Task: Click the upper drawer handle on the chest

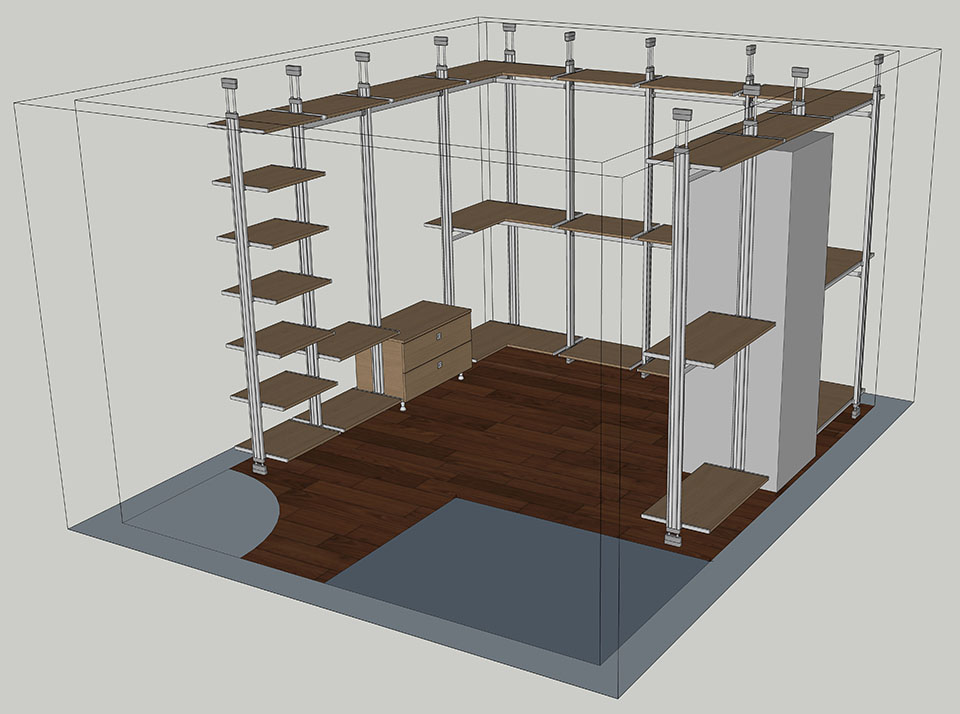Action: tap(438, 336)
